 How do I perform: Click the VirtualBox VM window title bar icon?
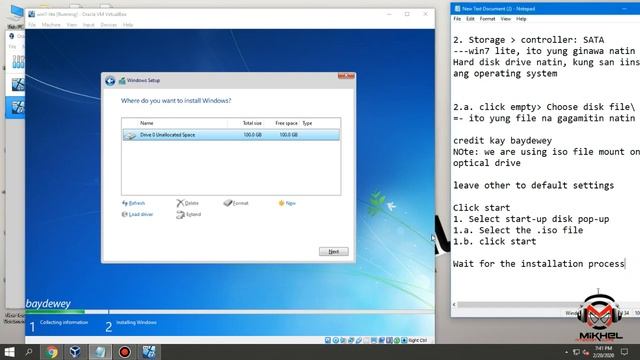[x=31, y=14]
